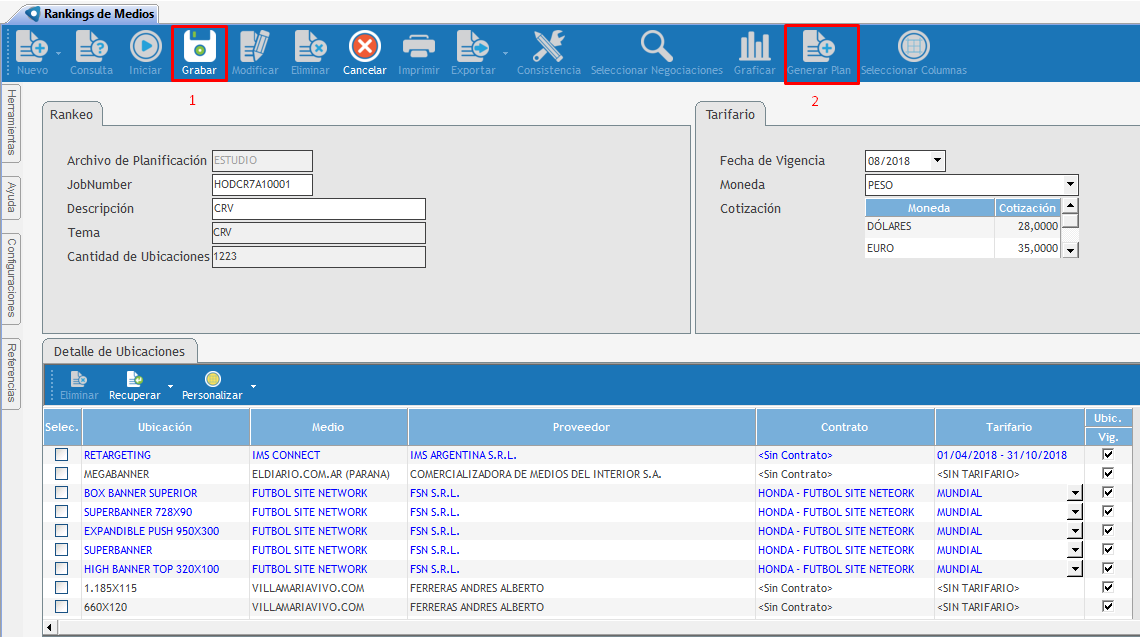Open the Fecha de Vigencia dropdown
The image size is (1140, 637).
(x=937, y=161)
